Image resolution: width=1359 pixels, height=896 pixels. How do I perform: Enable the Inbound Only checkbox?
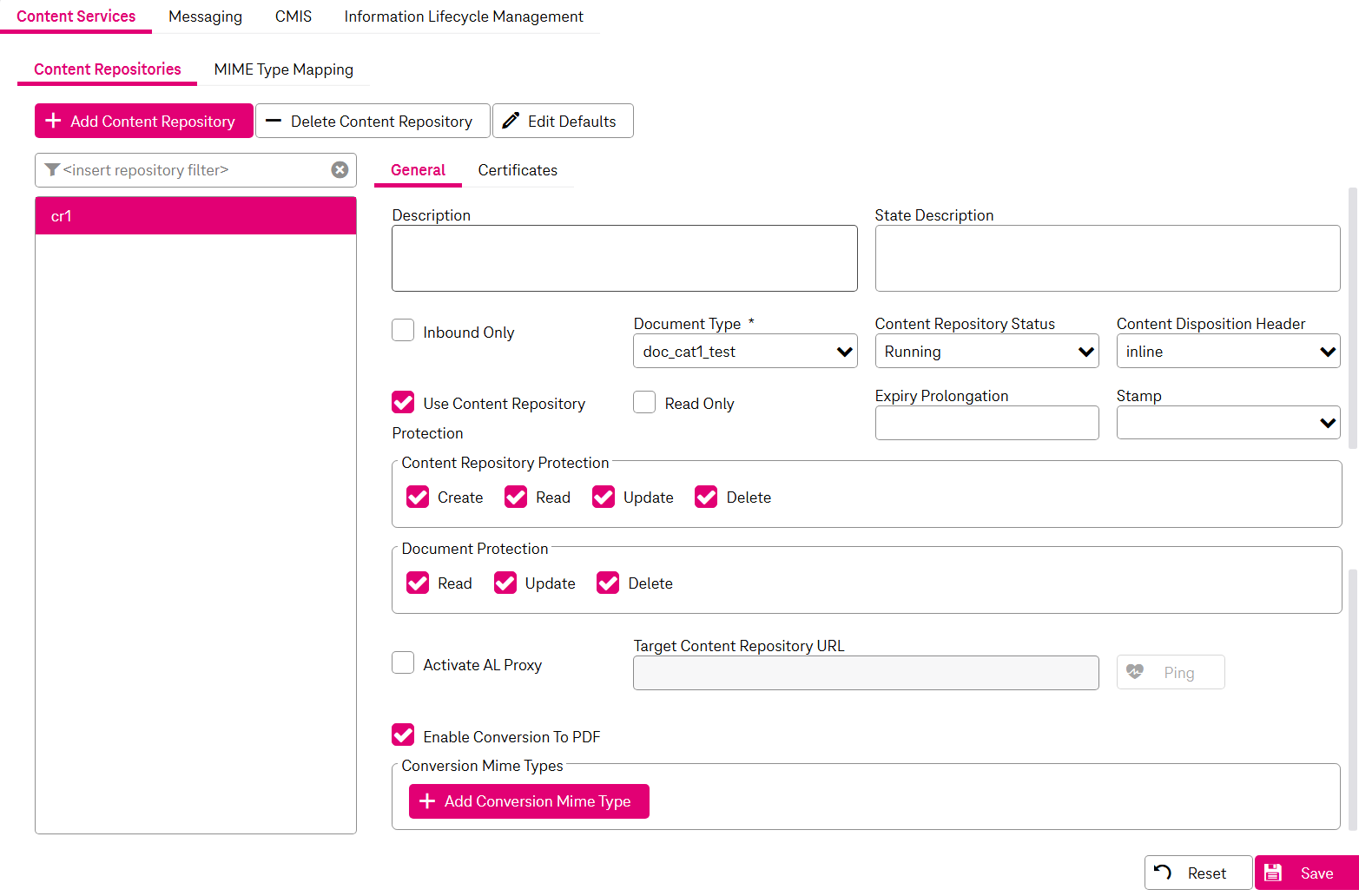coord(403,331)
